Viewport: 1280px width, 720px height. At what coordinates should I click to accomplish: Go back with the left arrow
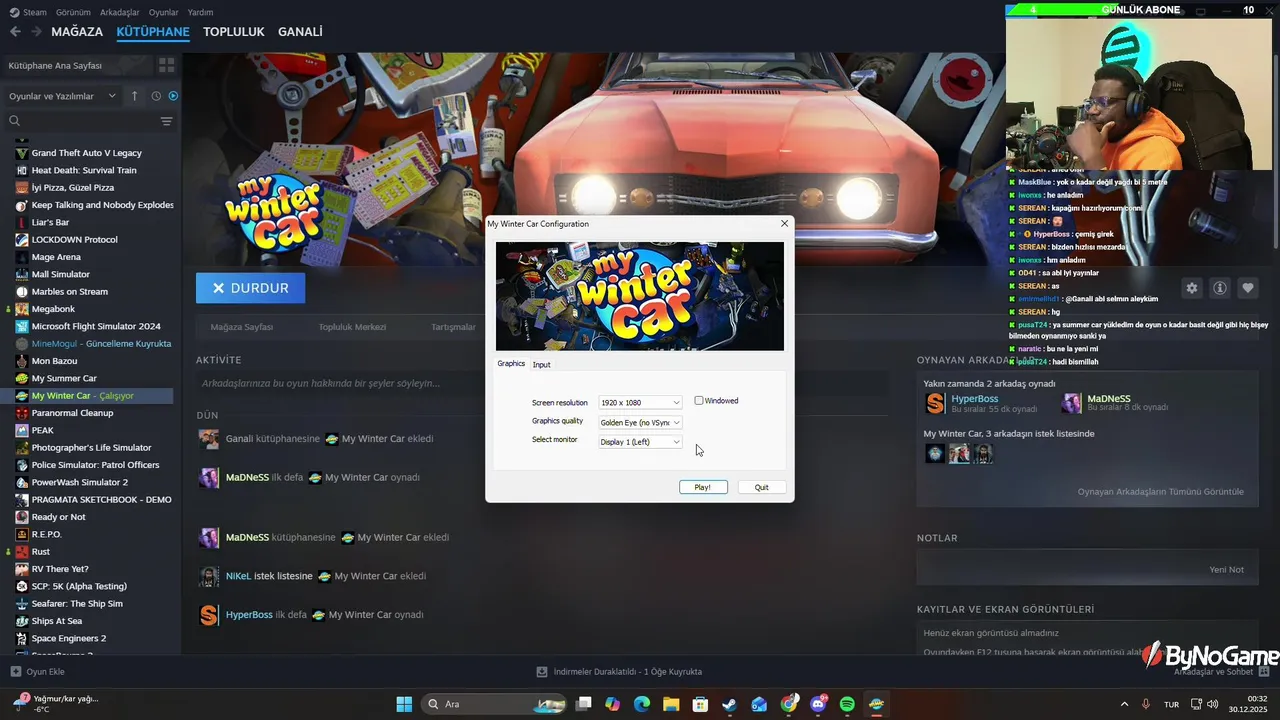coord(15,32)
